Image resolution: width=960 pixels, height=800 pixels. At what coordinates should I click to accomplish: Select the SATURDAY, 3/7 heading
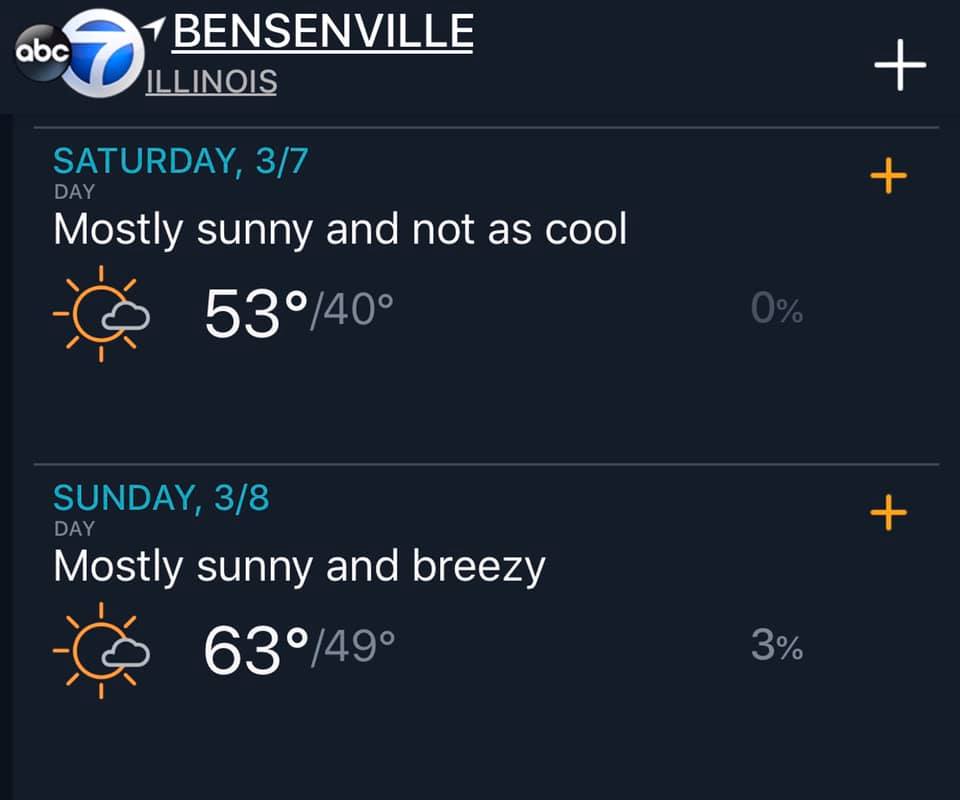pos(180,161)
